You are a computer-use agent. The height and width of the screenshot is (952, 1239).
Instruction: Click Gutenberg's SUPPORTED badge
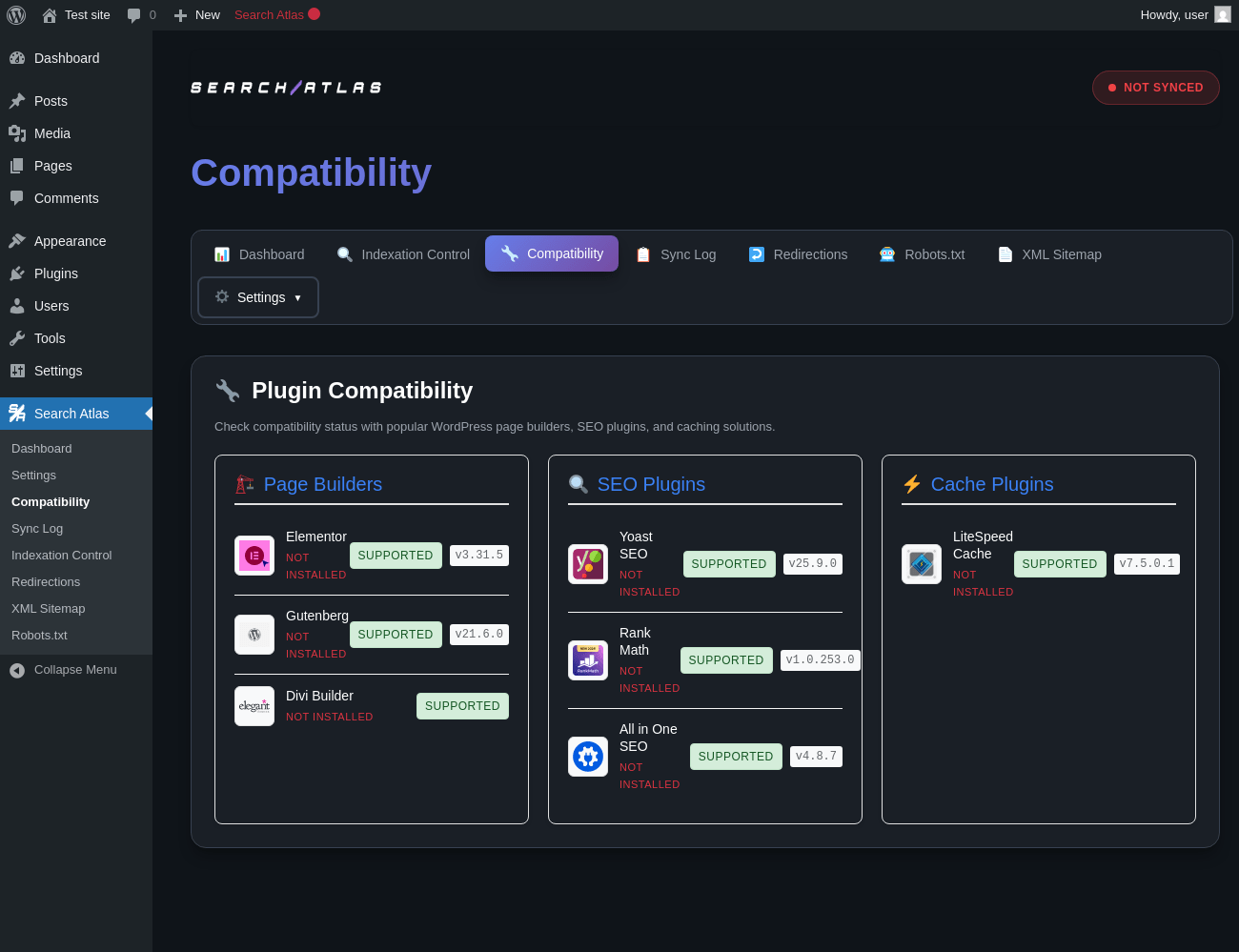coord(396,635)
